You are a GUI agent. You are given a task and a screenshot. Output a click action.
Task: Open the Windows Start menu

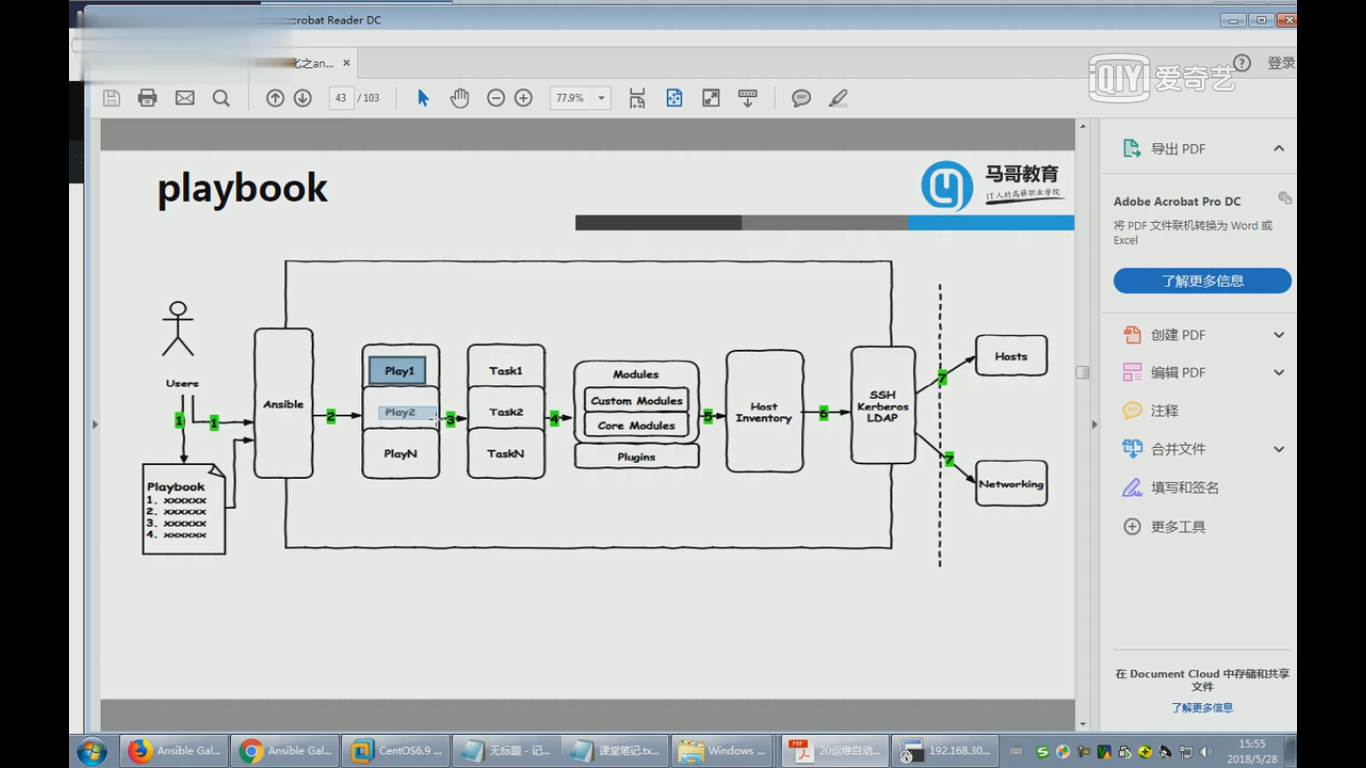92,751
